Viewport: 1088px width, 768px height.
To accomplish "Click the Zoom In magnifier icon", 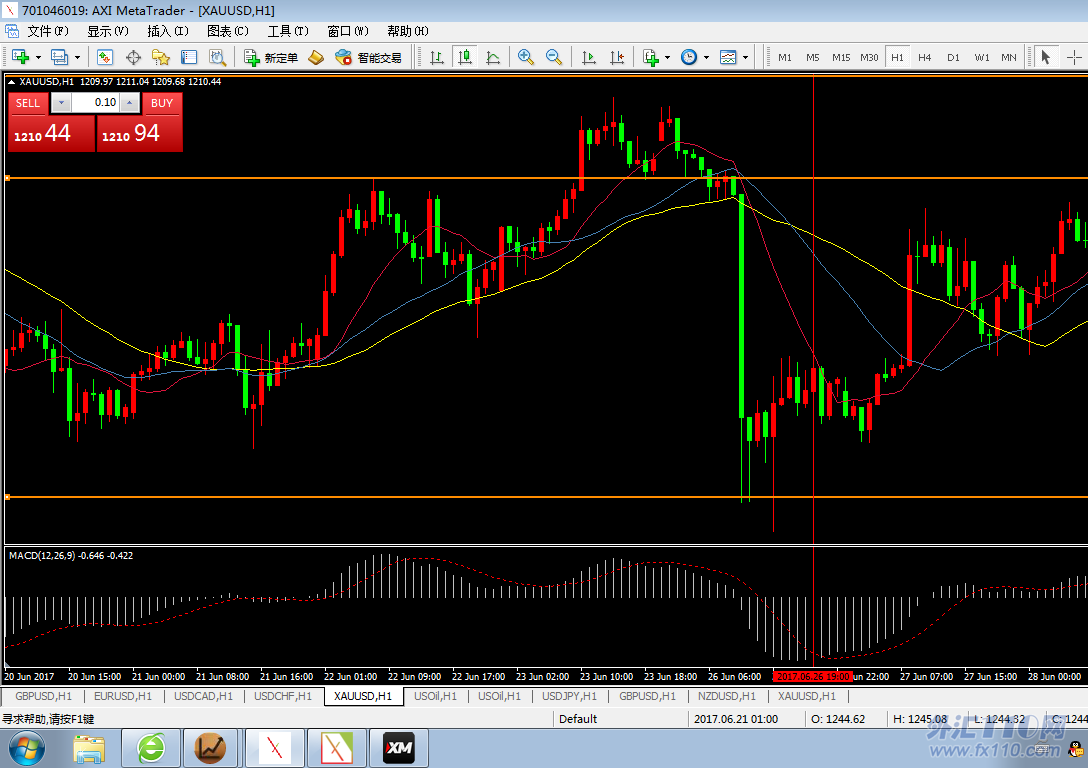I will coord(525,57).
